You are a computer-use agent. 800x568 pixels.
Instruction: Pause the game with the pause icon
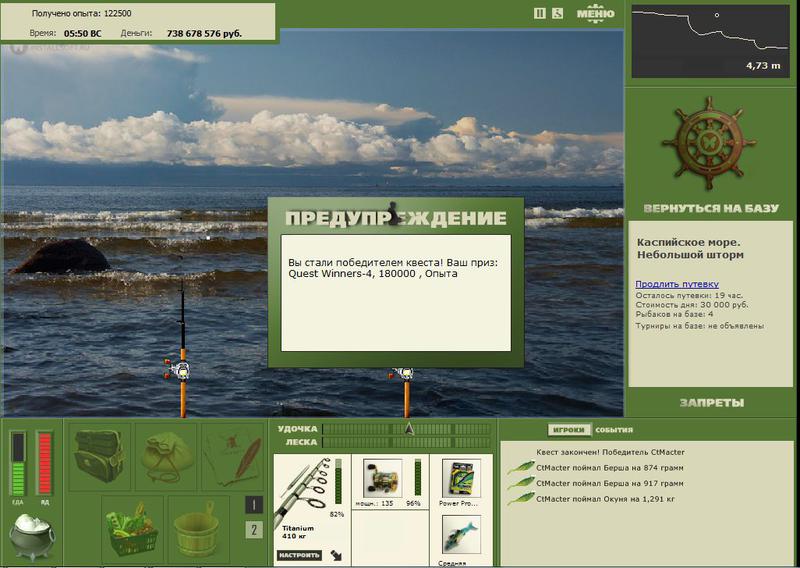click(x=539, y=14)
